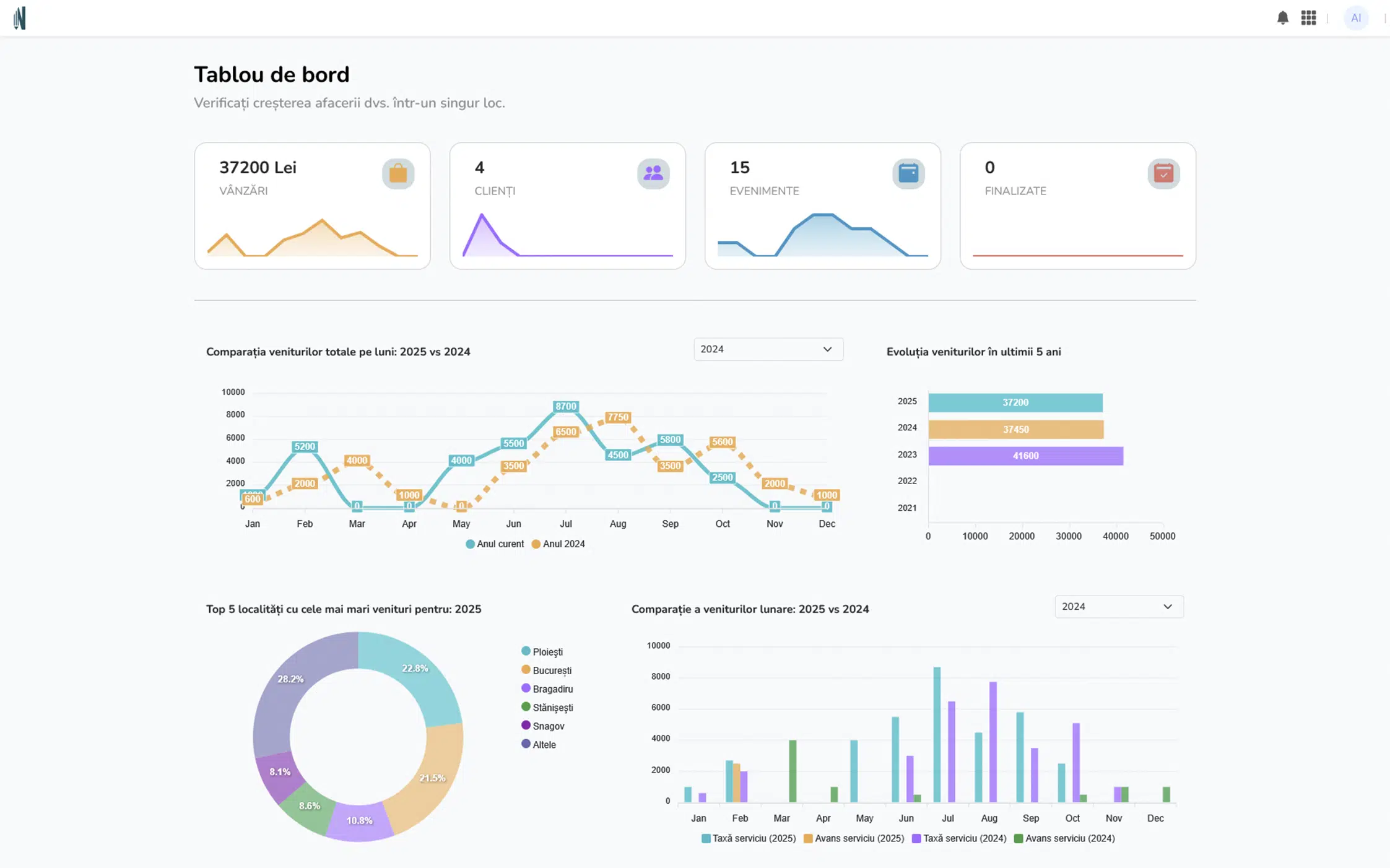
Task: Hide Taxă serviciu (2025) bar series
Action: [749, 838]
